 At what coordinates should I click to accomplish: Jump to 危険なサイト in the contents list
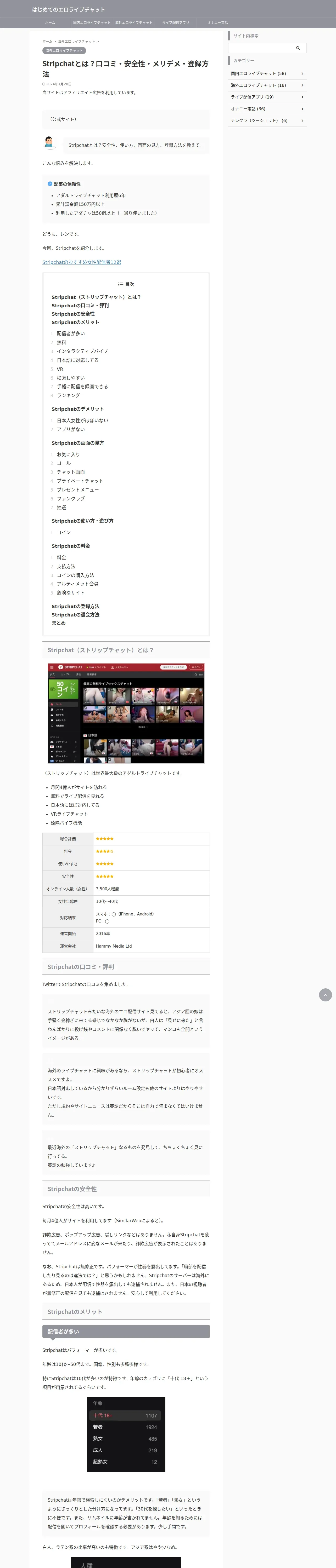coord(71,593)
